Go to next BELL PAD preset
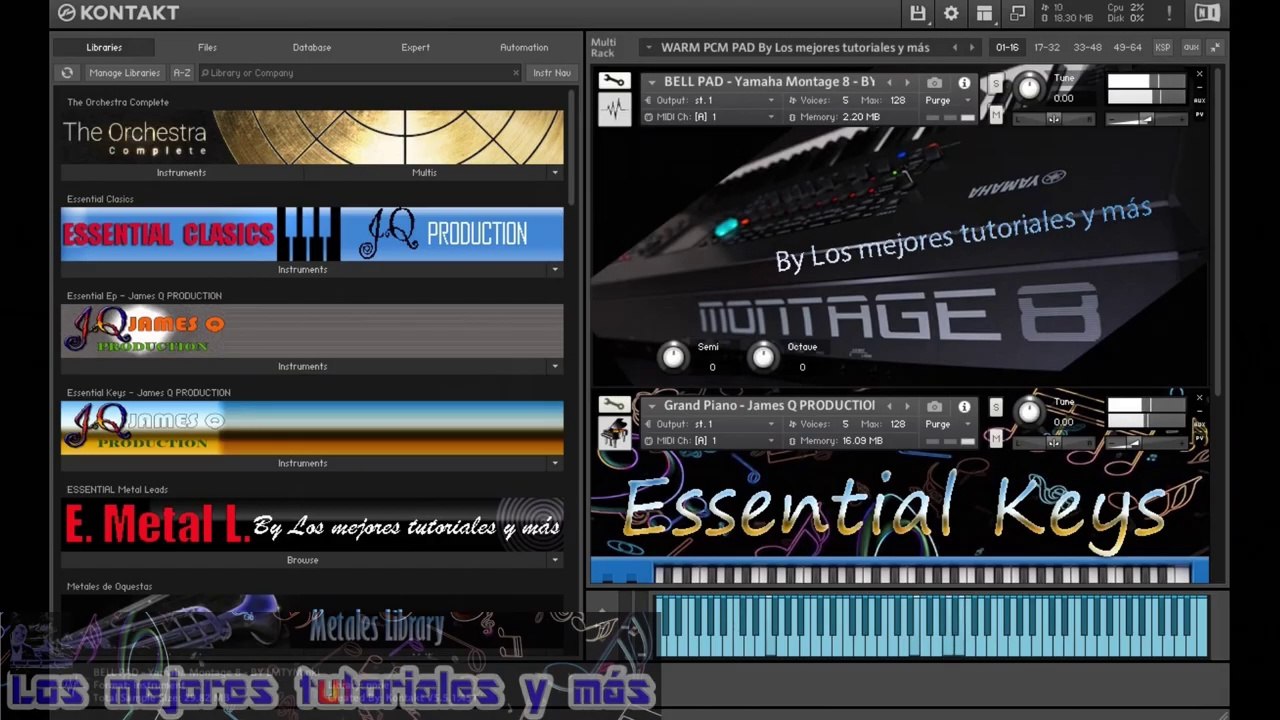The image size is (1280, 720). point(907,82)
